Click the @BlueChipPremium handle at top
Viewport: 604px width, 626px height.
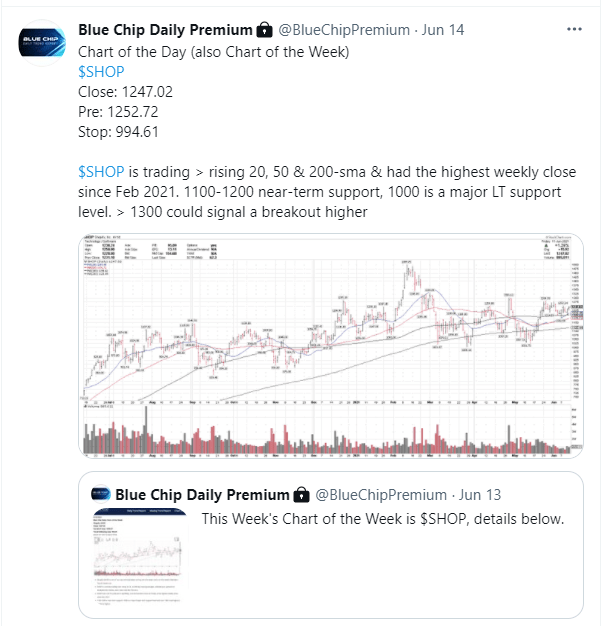[344, 30]
